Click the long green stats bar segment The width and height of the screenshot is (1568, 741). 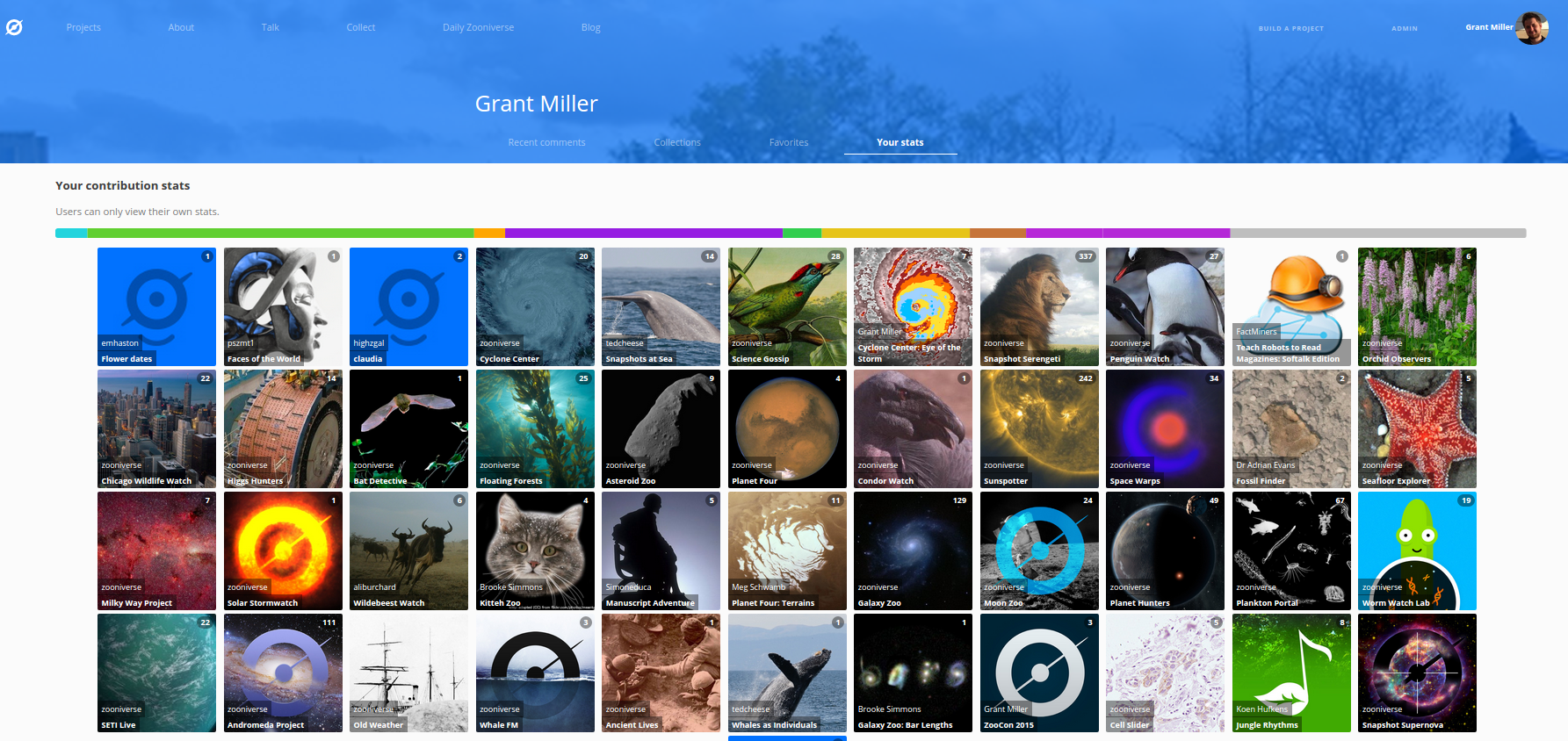coord(280,234)
